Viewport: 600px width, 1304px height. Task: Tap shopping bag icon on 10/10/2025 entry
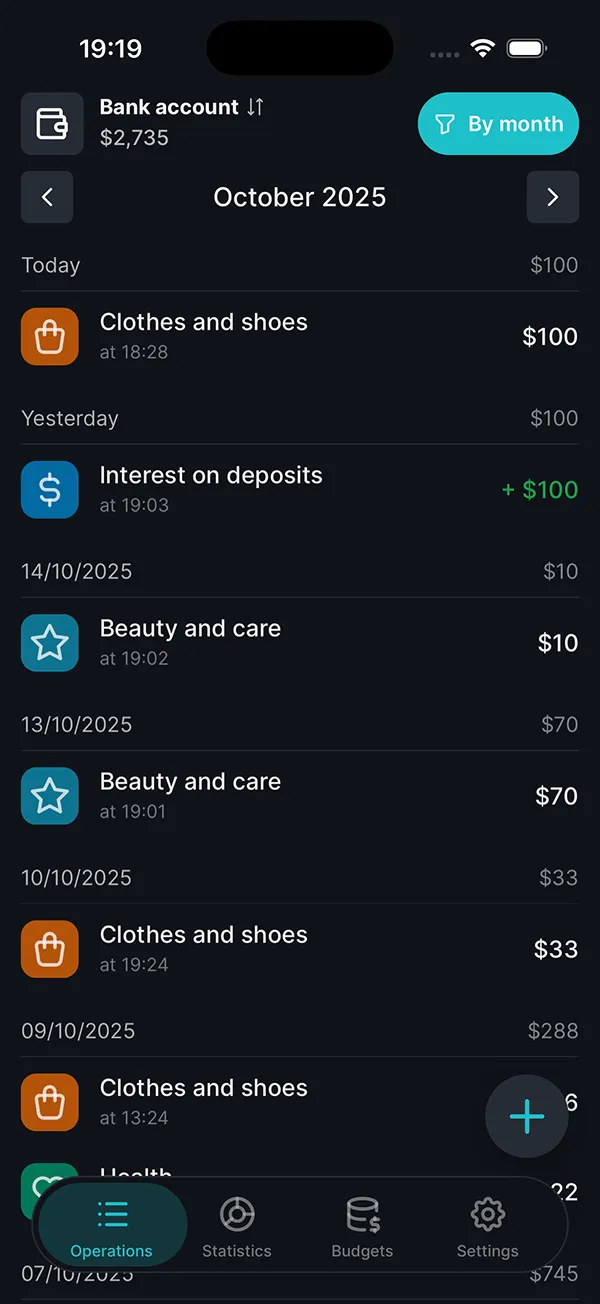pos(50,949)
